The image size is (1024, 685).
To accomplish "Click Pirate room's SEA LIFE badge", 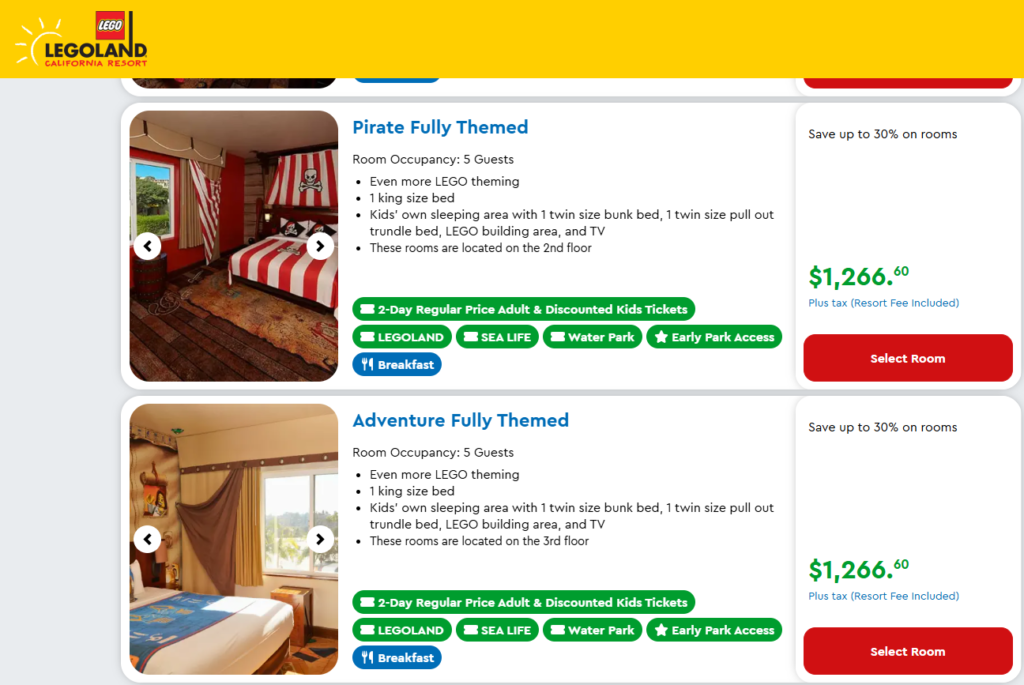I will [x=497, y=337].
